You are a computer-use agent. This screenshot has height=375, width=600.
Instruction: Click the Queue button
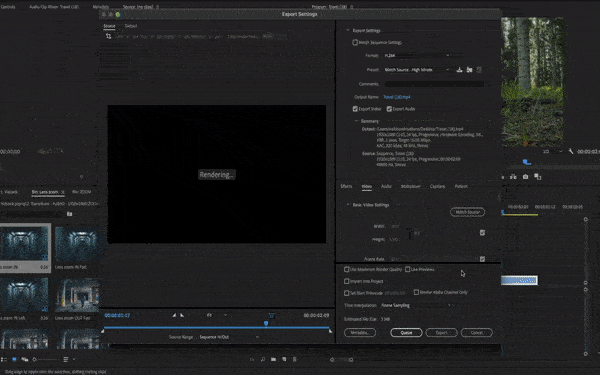[406, 333]
